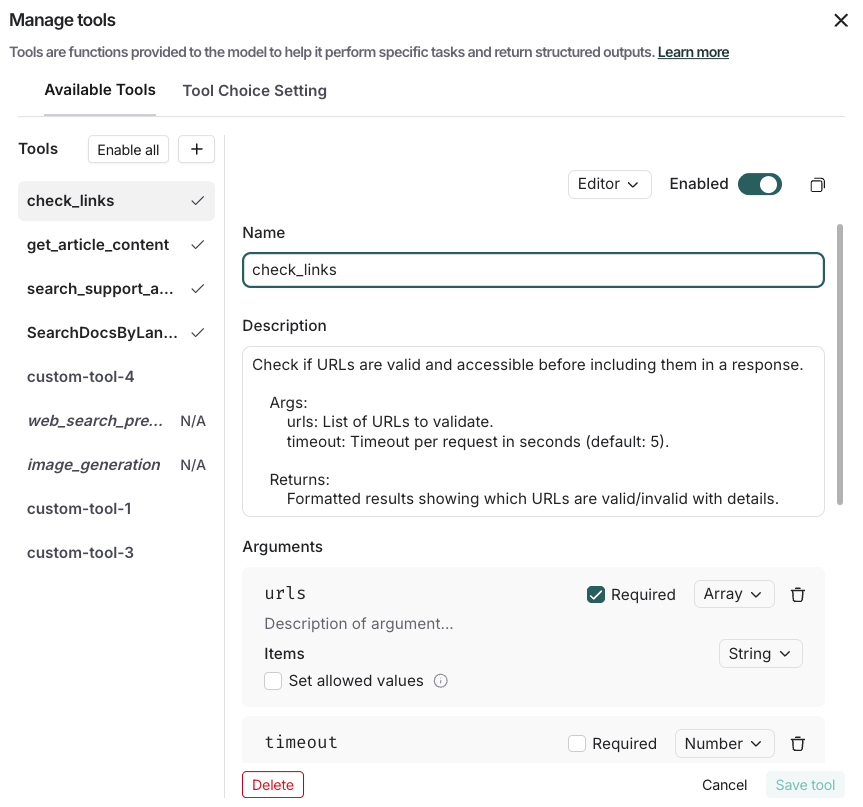Open the Editor dropdown

coord(609,184)
